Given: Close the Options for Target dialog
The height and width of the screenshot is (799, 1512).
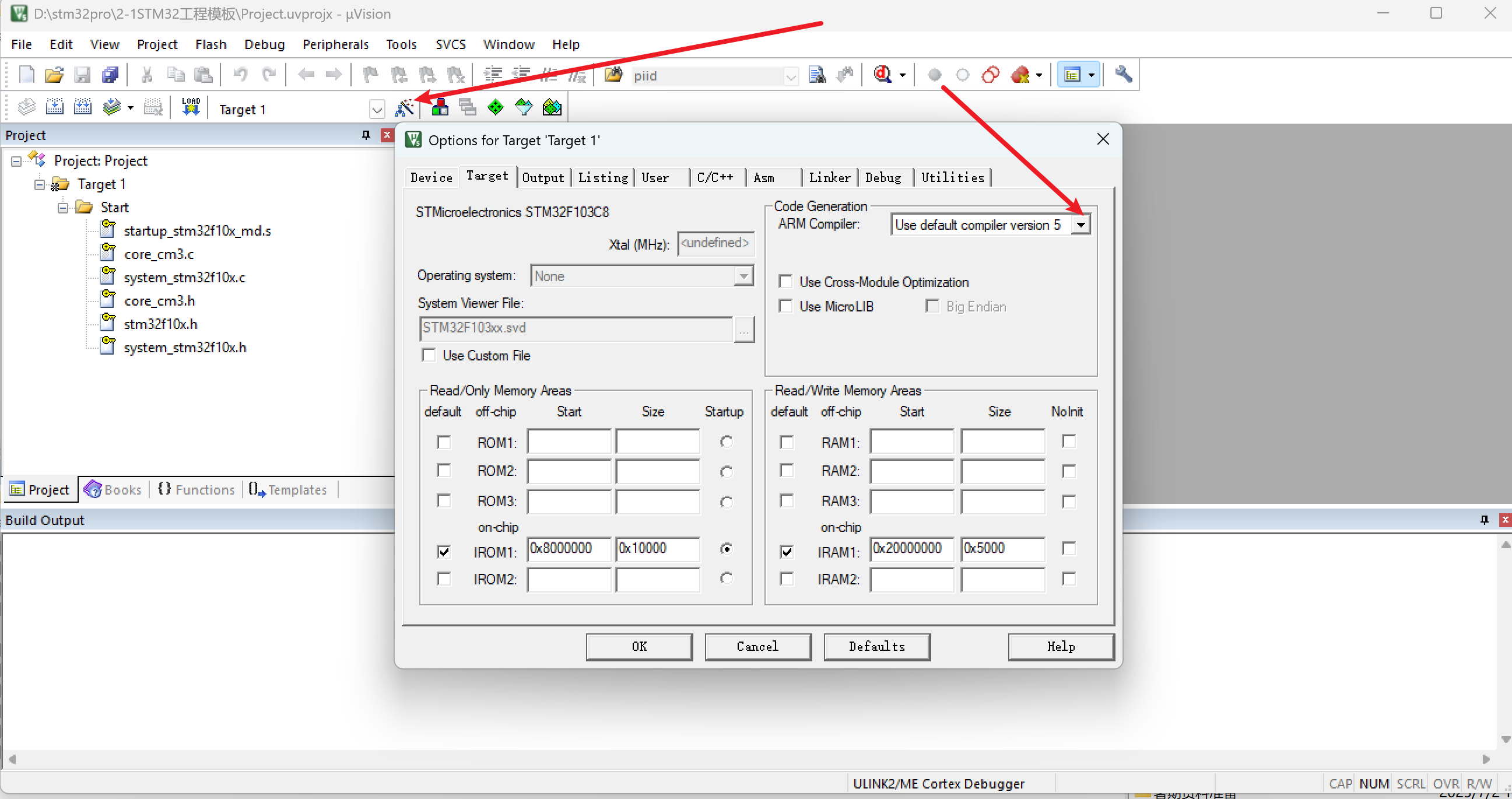Looking at the screenshot, I should click(x=1103, y=139).
